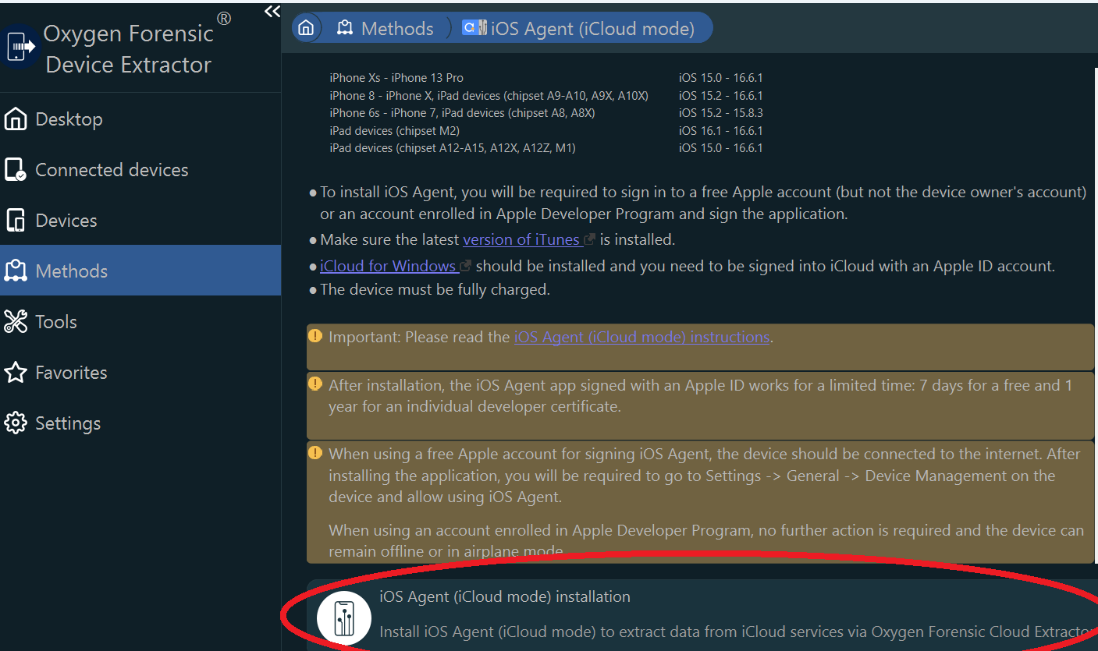Click the Methods breadcrumb icon
The image size is (1098, 651).
345,28
